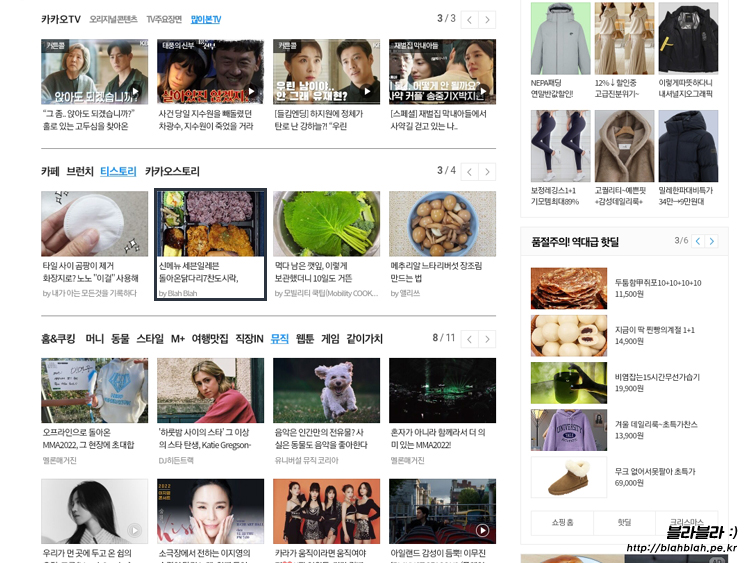
Task: Open 찐빵의계절 1+1 14,900원 deal
Action: (x=655, y=335)
